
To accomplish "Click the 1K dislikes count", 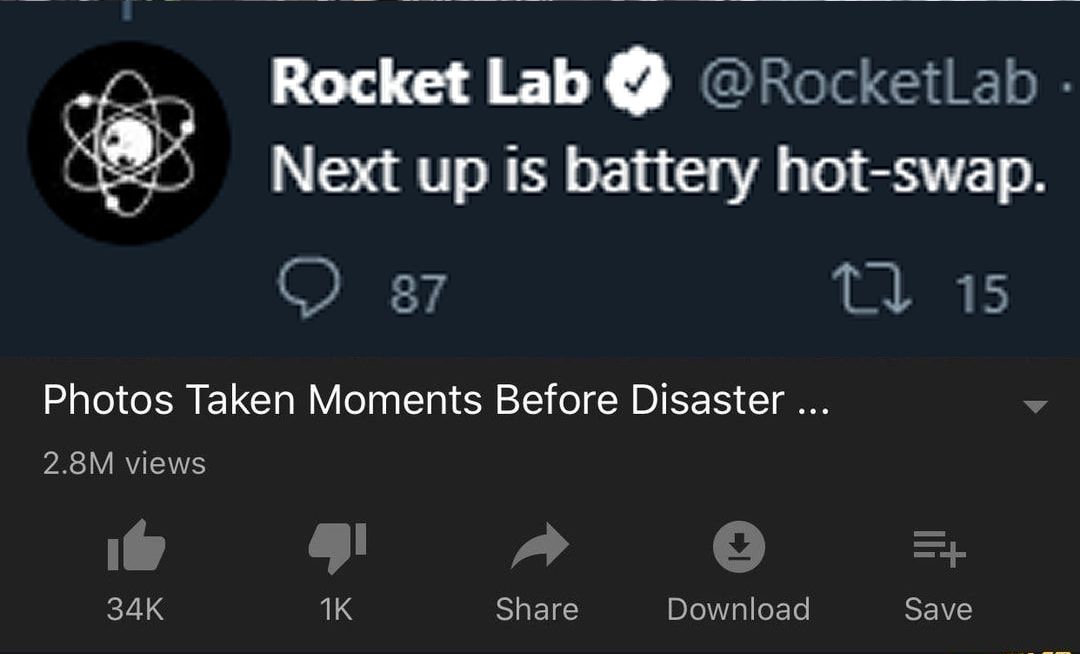I will [337, 609].
